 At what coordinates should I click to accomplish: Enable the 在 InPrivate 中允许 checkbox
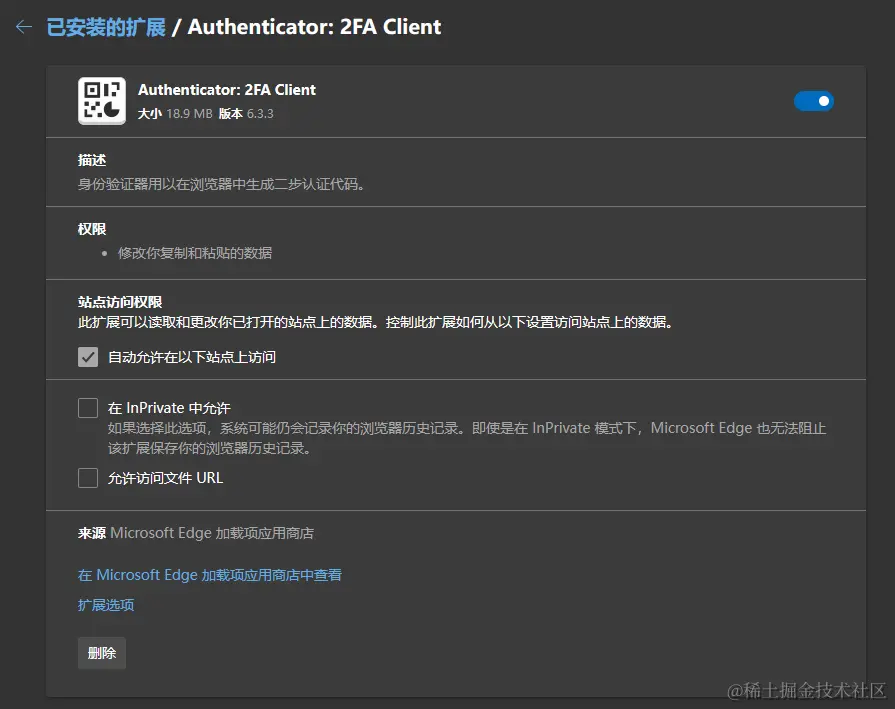88,408
